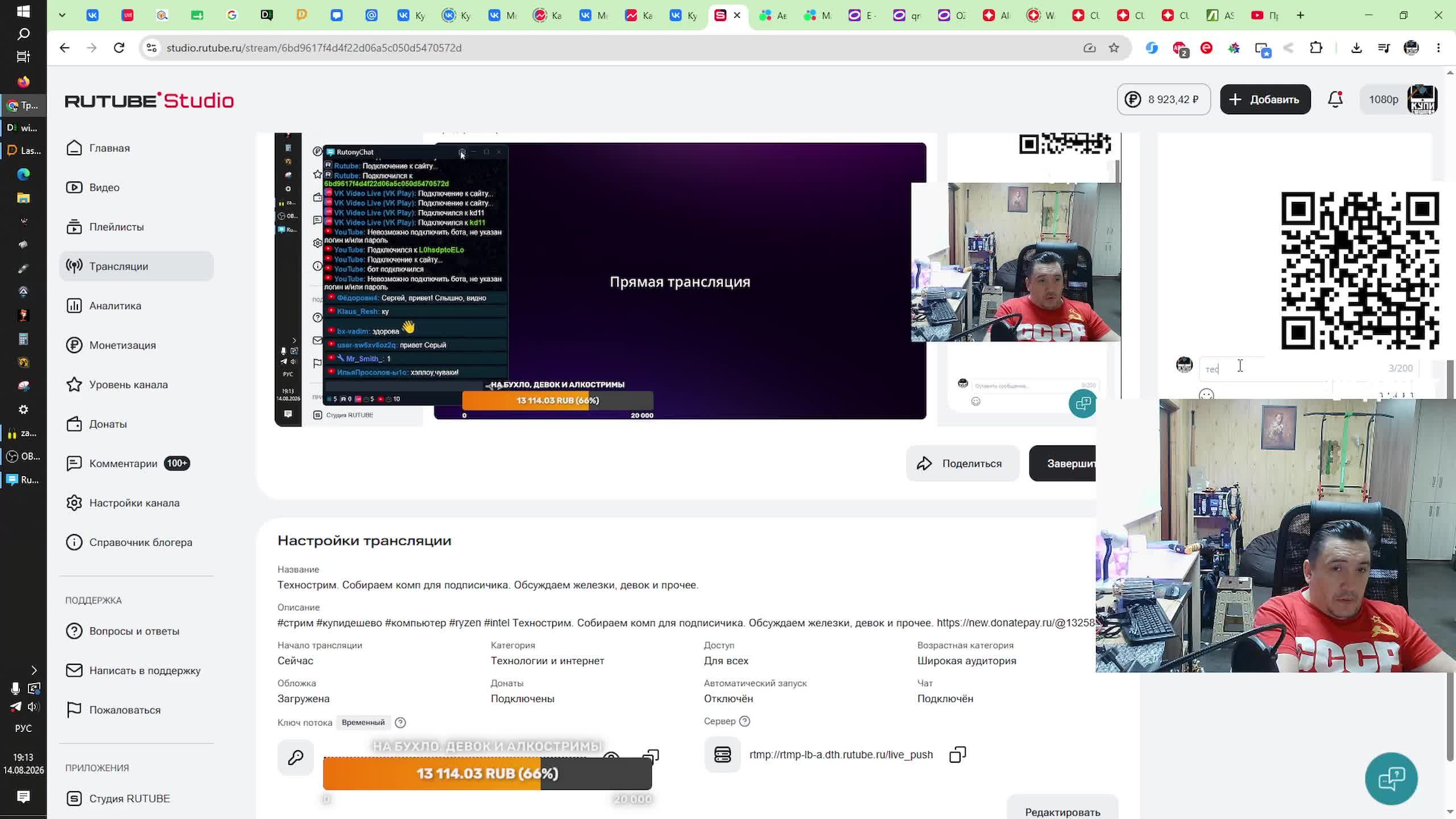The height and width of the screenshot is (819, 1456).
Task: Click the Добавить button
Action: click(x=1265, y=100)
